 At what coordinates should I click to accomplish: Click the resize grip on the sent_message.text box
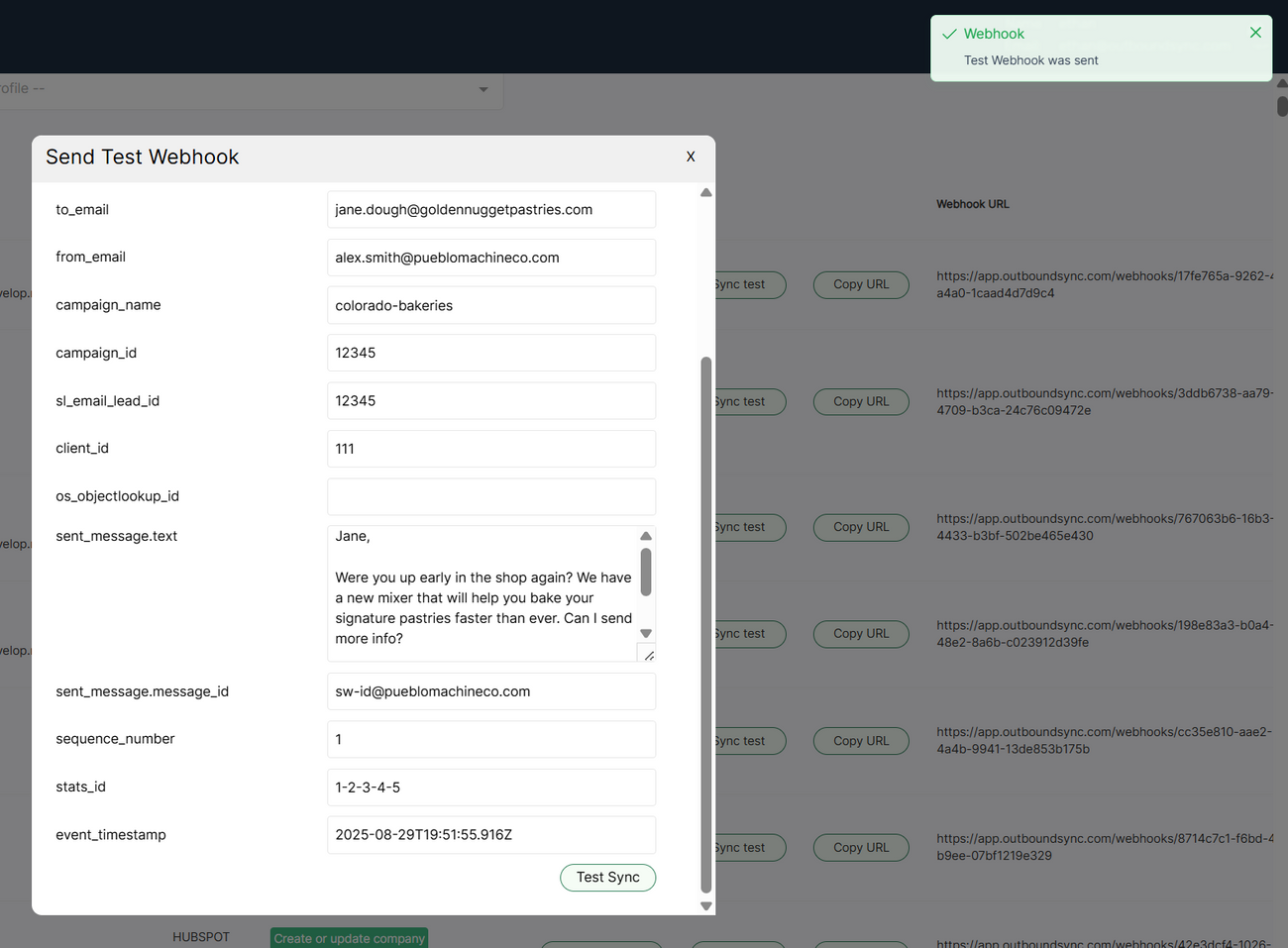(648, 654)
